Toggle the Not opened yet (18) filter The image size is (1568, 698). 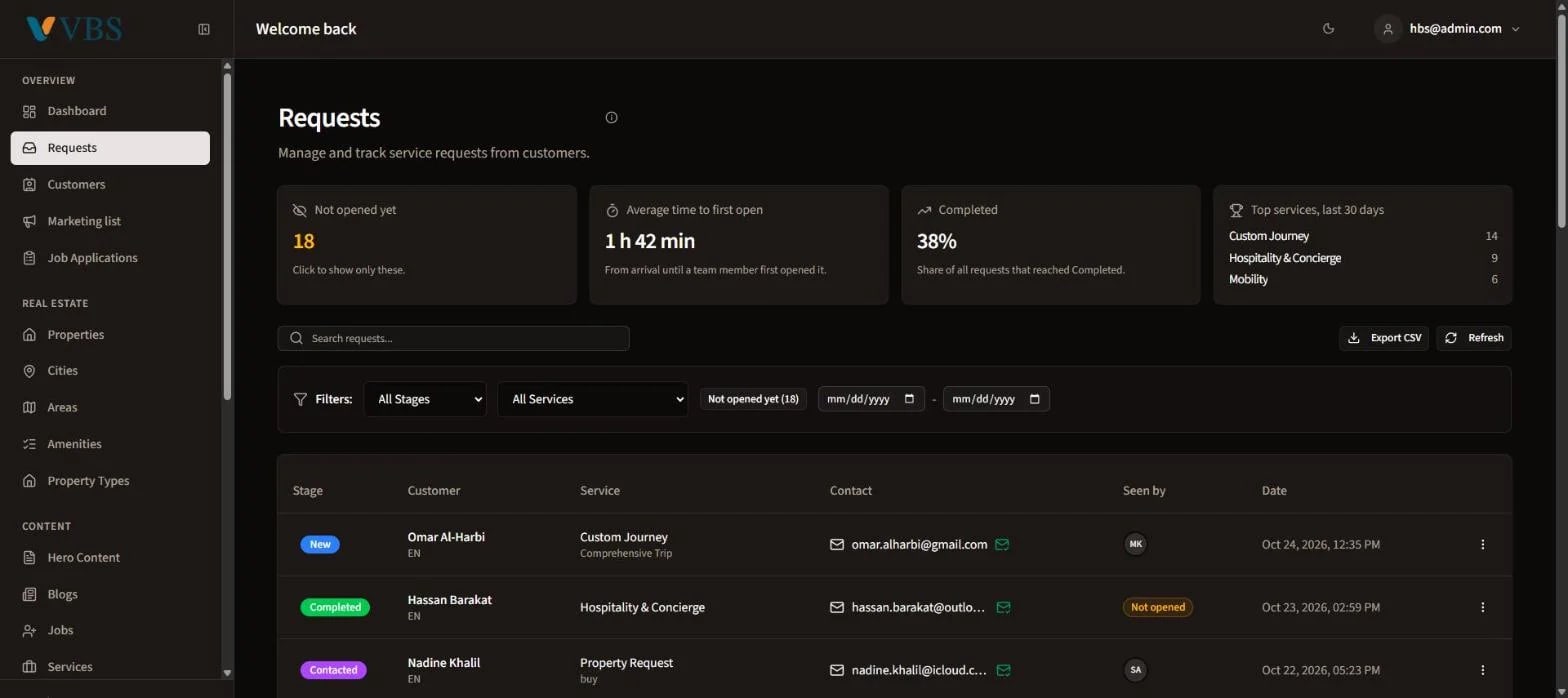(753, 399)
